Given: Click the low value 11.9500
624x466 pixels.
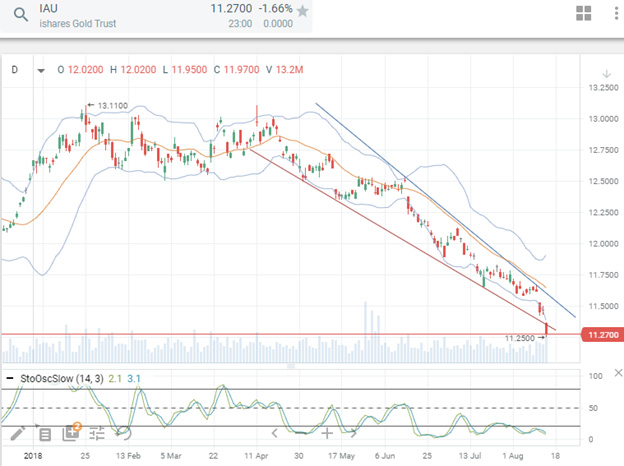Looking at the screenshot, I should [189, 70].
